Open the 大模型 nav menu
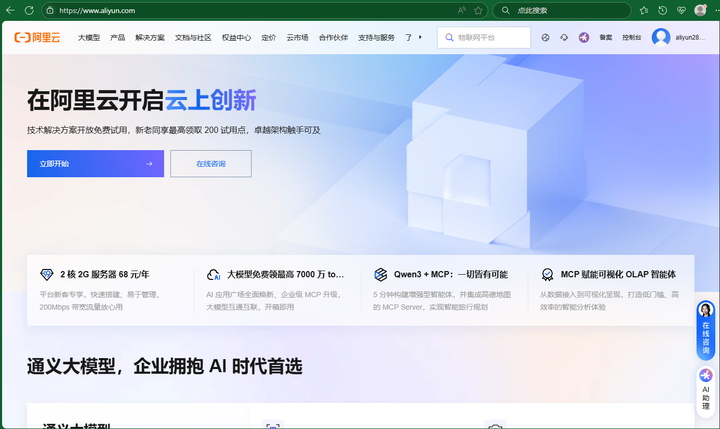This screenshot has width=720, height=429. [x=89, y=37]
